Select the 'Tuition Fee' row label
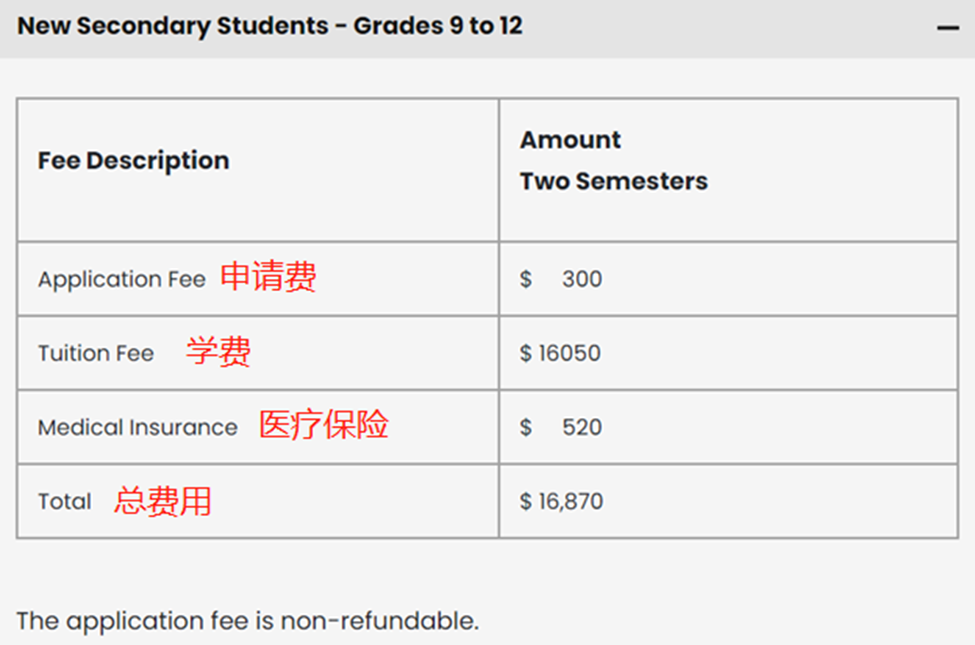975x645 pixels. click(96, 353)
